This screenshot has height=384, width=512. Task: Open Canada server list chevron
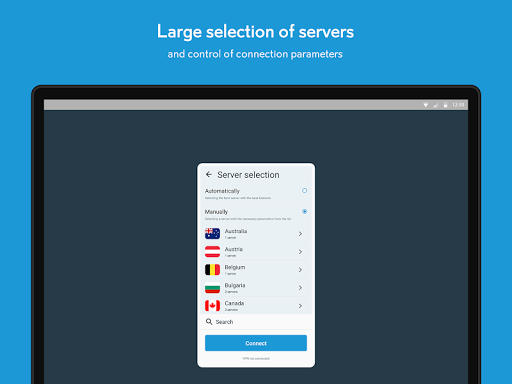click(x=300, y=306)
